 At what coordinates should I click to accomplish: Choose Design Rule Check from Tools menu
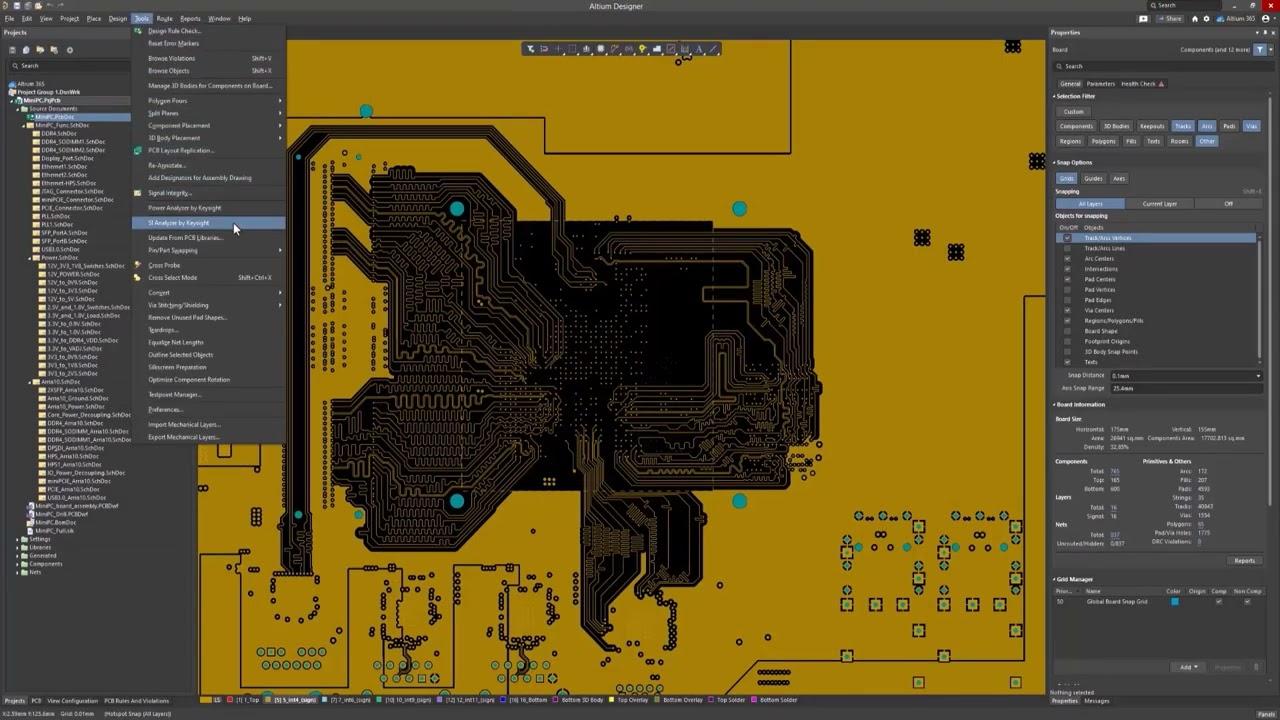(x=174, y=31)
